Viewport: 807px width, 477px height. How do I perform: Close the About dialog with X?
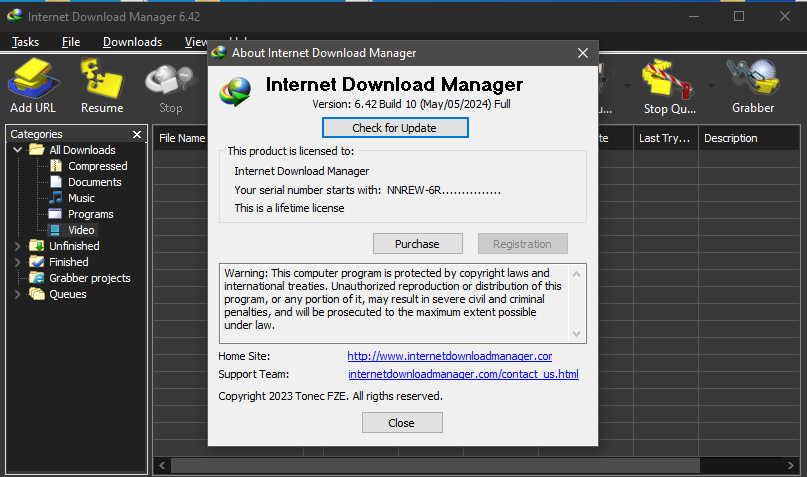(x=583, y=53)
